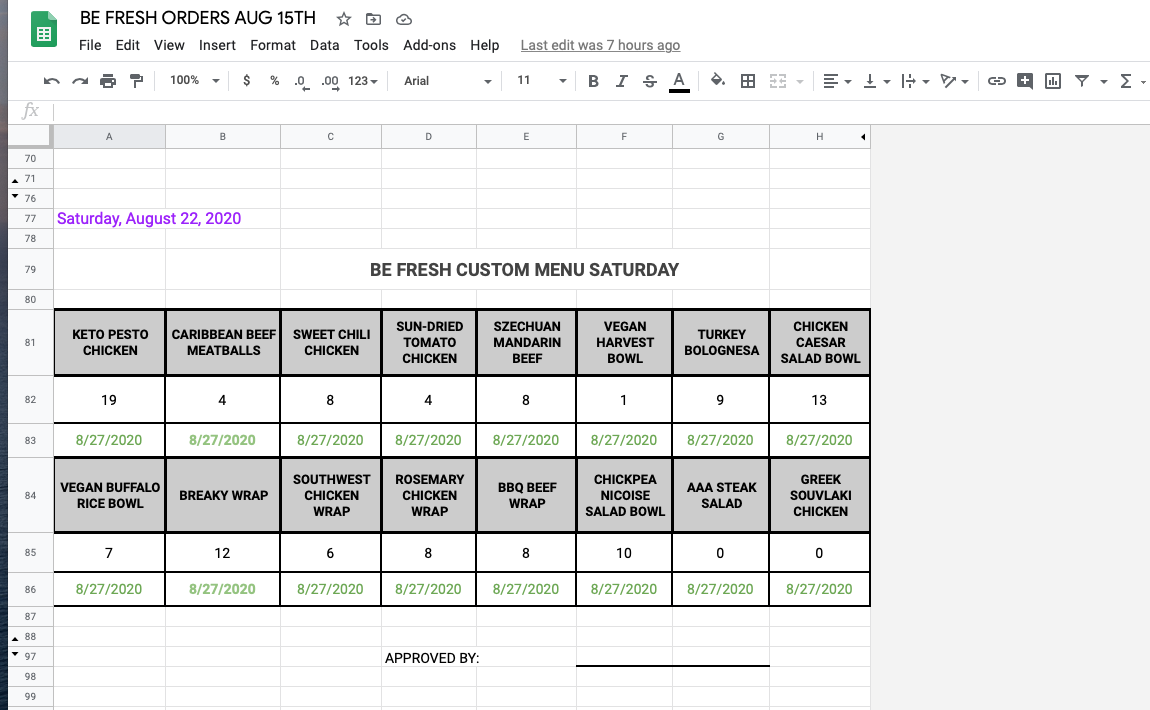
Task: Open the borders tool
Action: pos(747,81)
